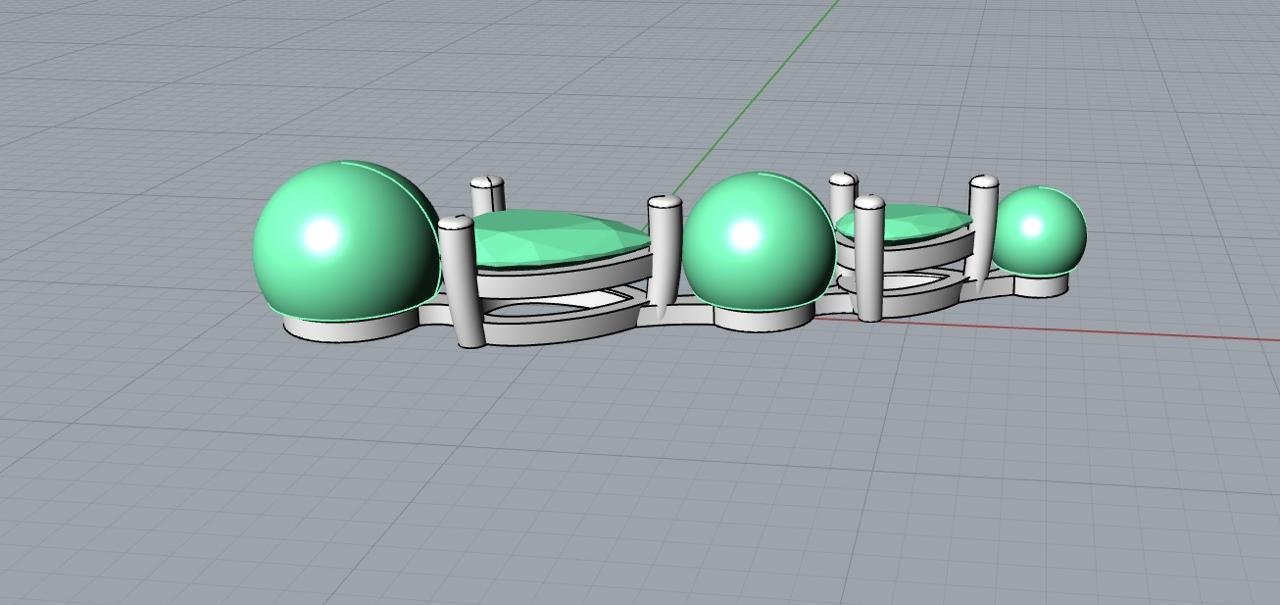Select the back prong right of the middle sphere

click(x=843, y=192)
